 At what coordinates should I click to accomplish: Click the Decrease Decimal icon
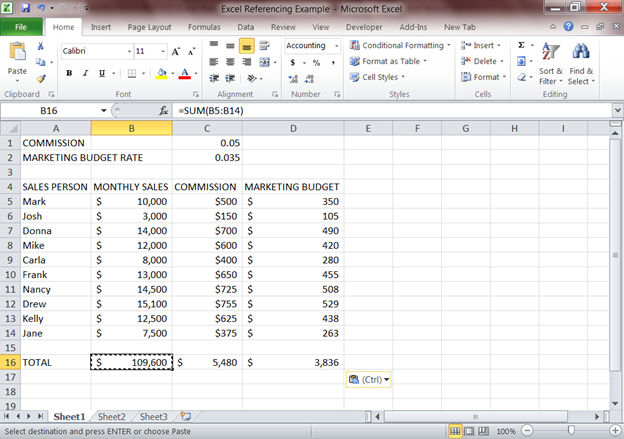[309, 79]
